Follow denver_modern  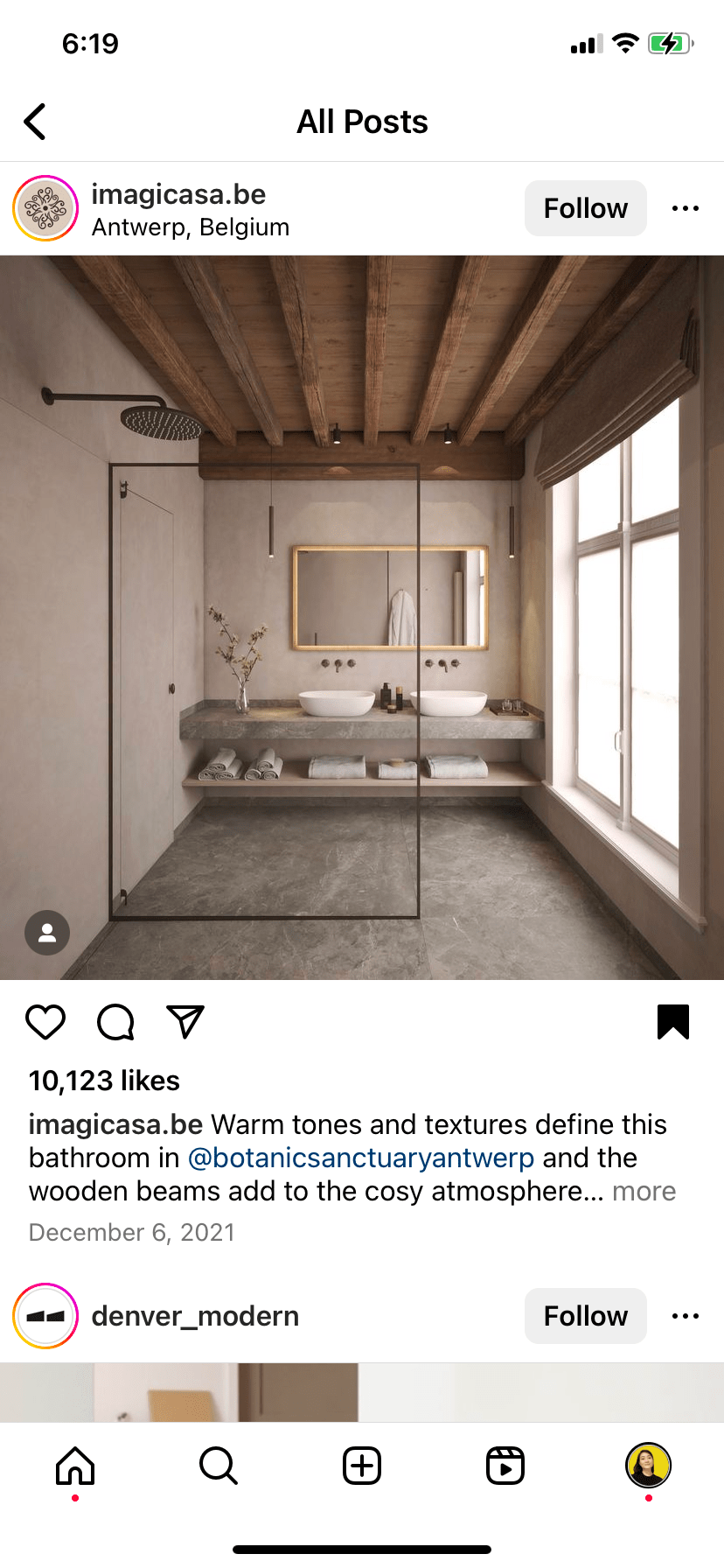[x=586, y=1316]
